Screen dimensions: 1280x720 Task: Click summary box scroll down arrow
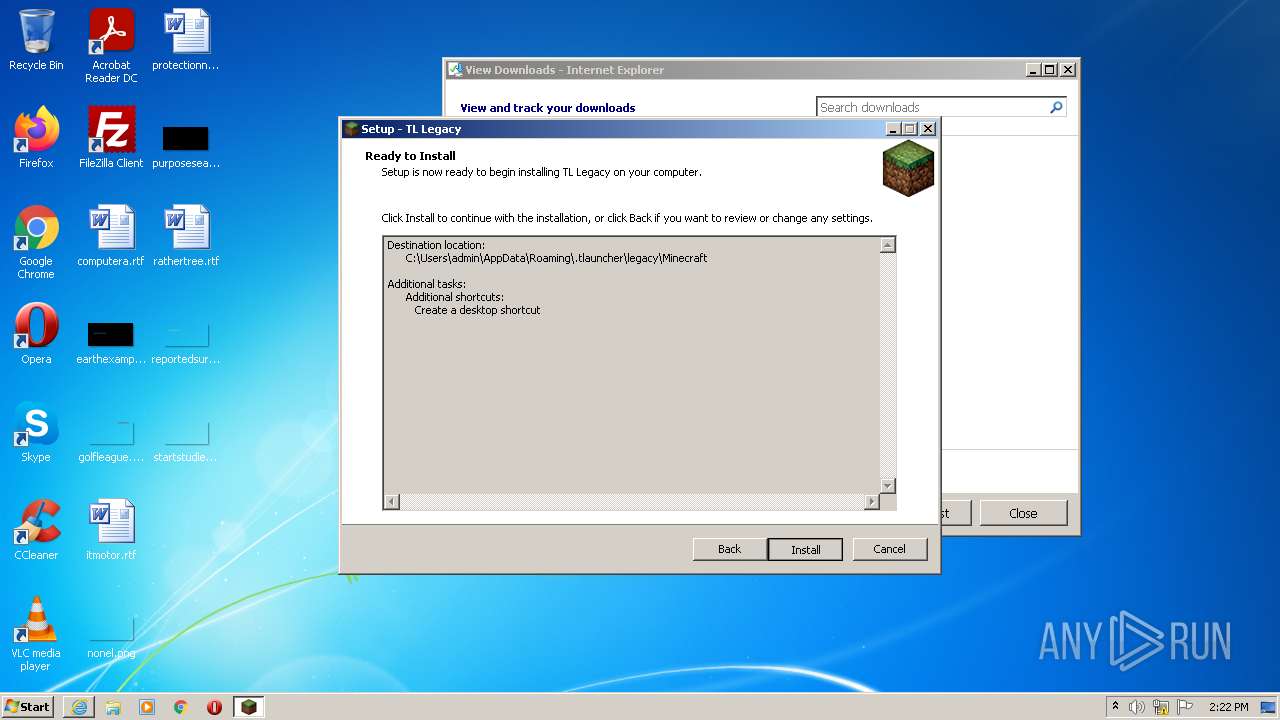click(887, 486)
